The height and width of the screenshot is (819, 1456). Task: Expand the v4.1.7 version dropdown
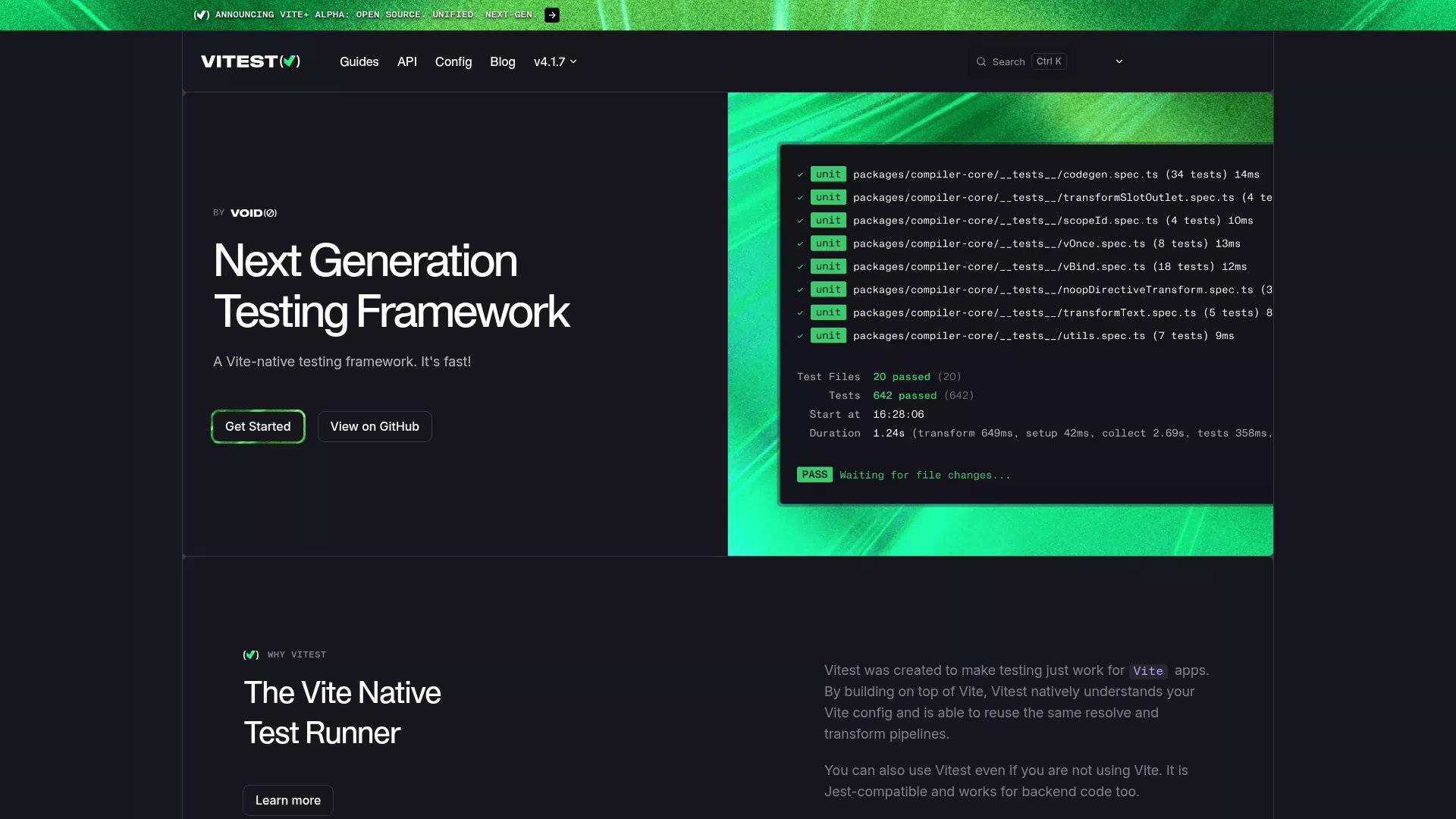555,61
